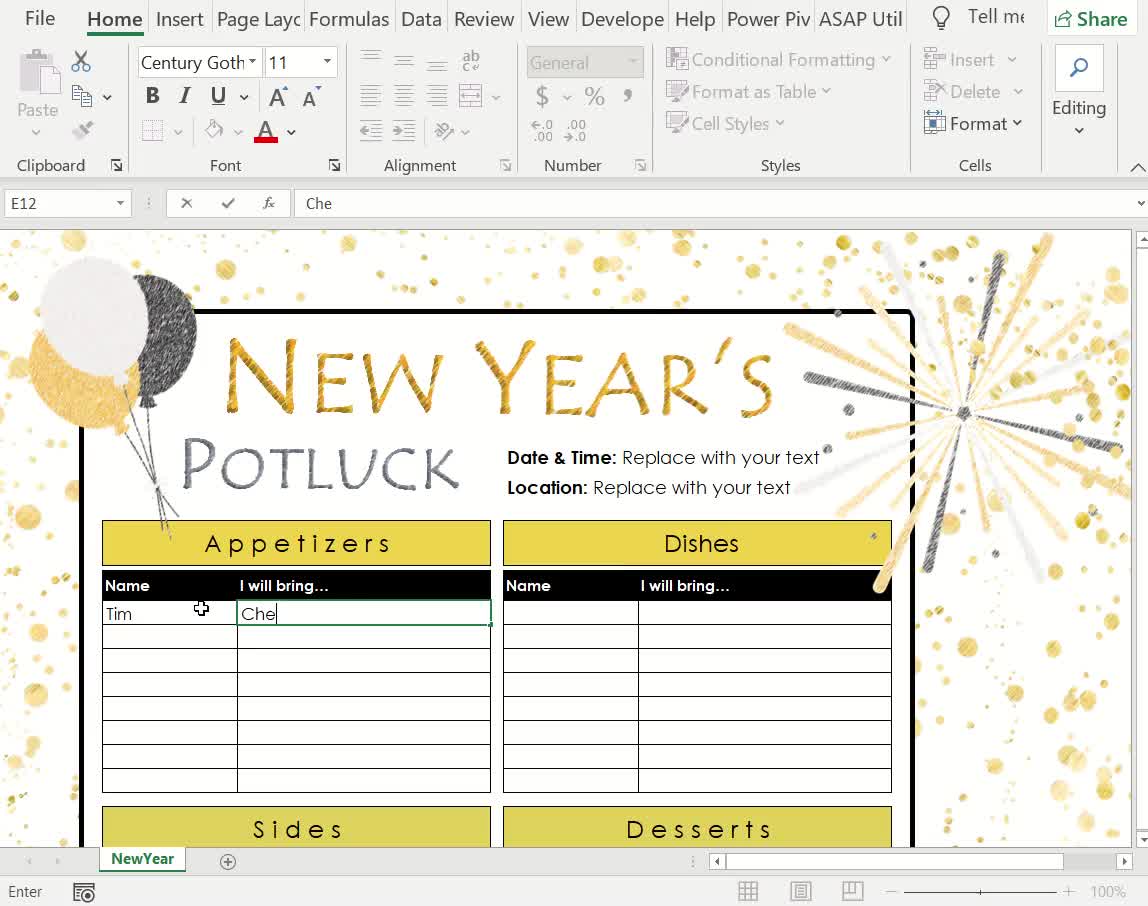
Task: Apply the currency ($) number format
Action: click(542, 97)
